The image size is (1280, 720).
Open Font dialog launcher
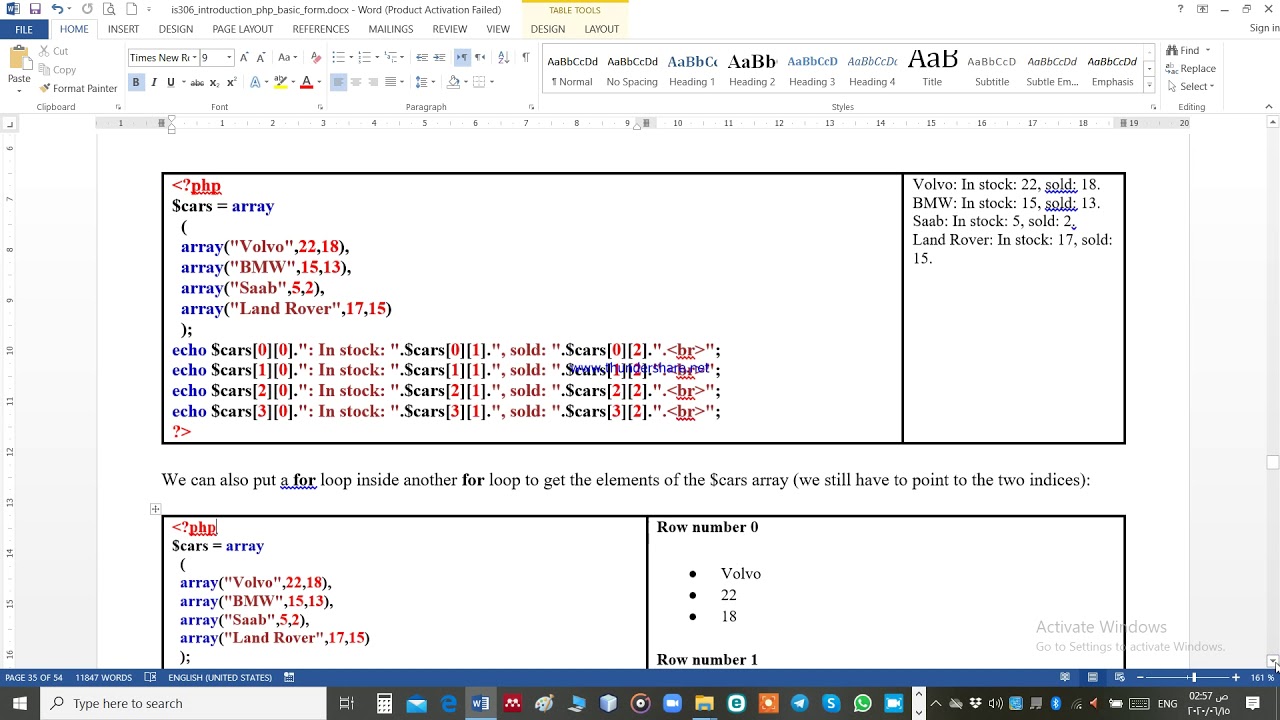click(319, 107)
